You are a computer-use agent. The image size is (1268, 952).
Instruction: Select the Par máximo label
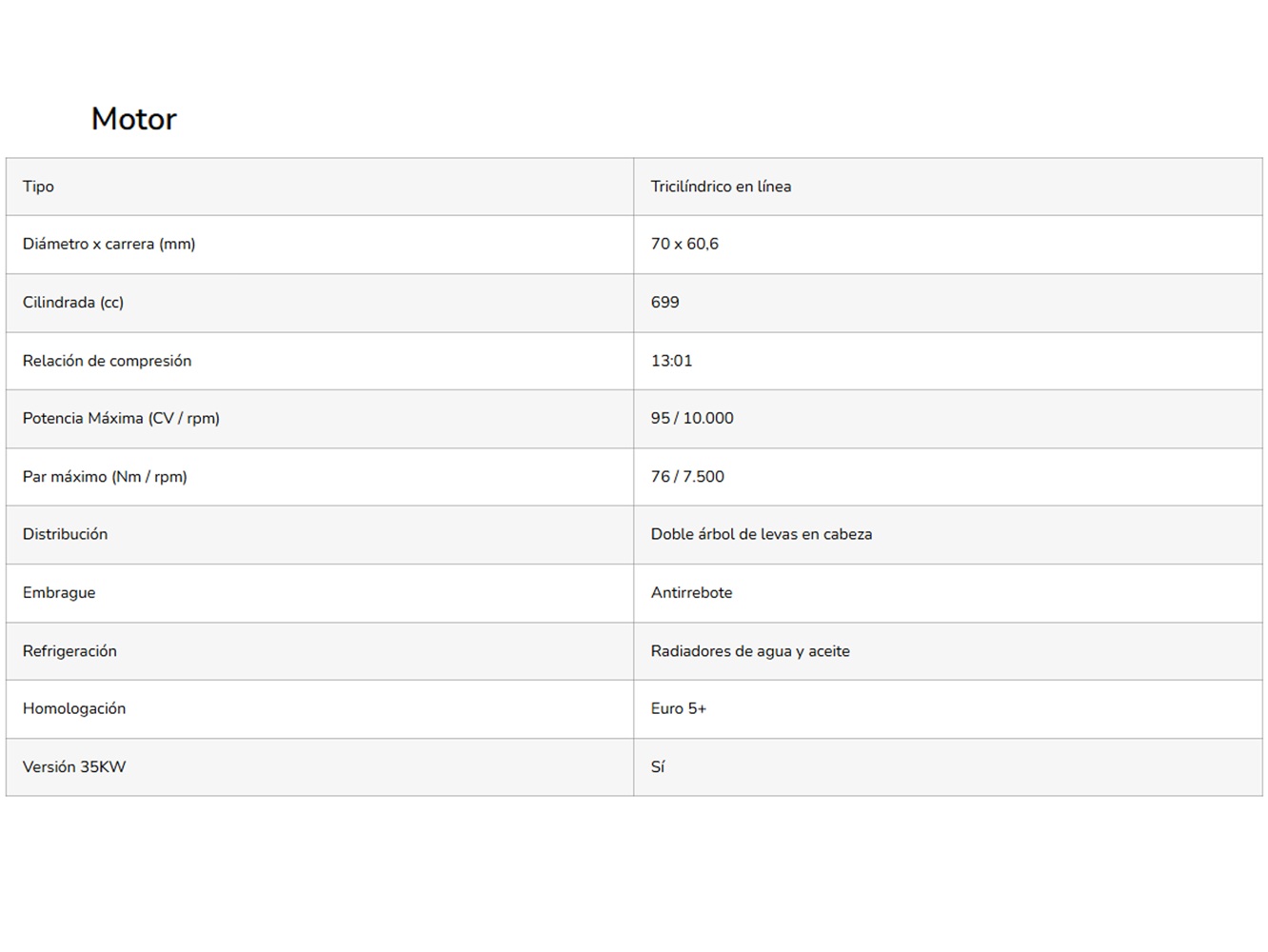(x=105, y=477)
